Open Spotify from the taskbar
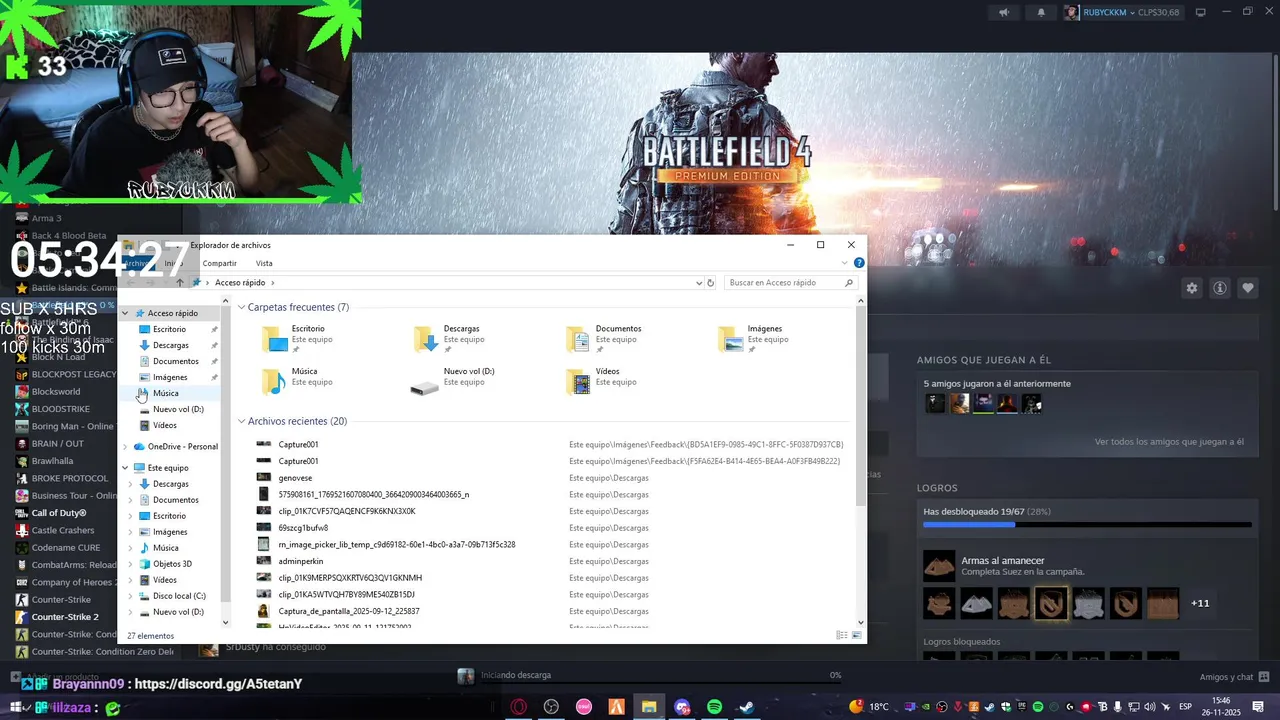This screenshot has height=720, width=1280. [714, 707]
